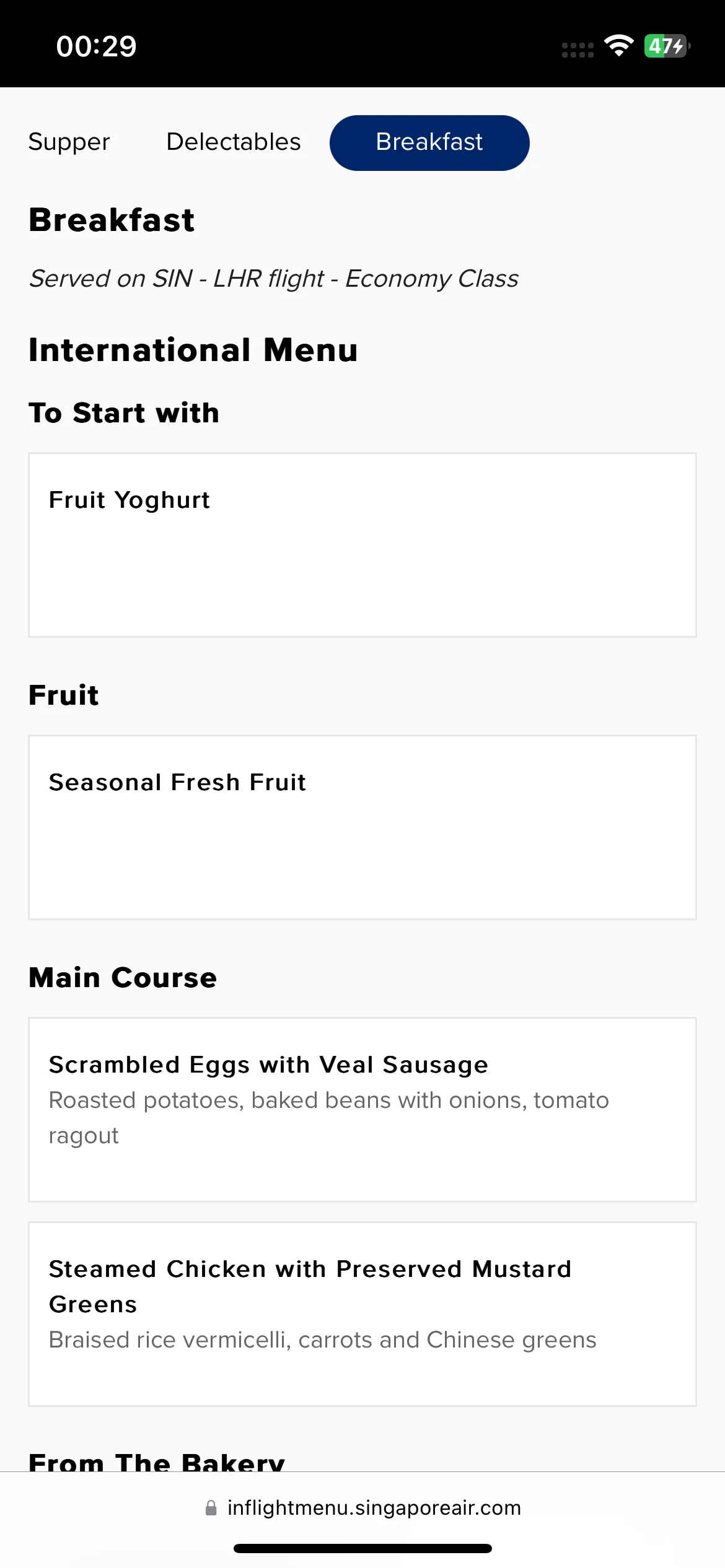Tap the Fruit Yoghurt menu card
Screen dimensions: 725x1568
coord(362,545)
